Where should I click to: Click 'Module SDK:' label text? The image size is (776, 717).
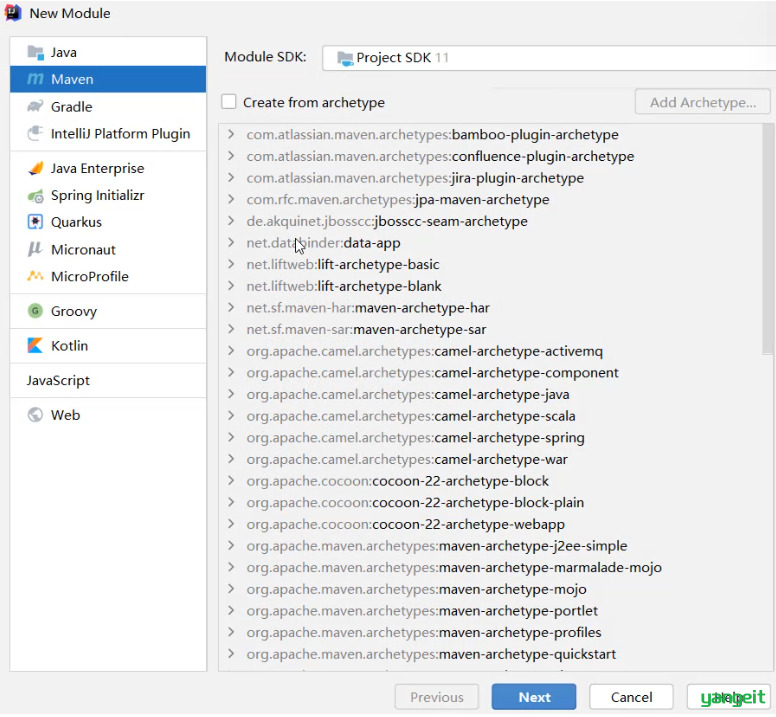[265, 57]
